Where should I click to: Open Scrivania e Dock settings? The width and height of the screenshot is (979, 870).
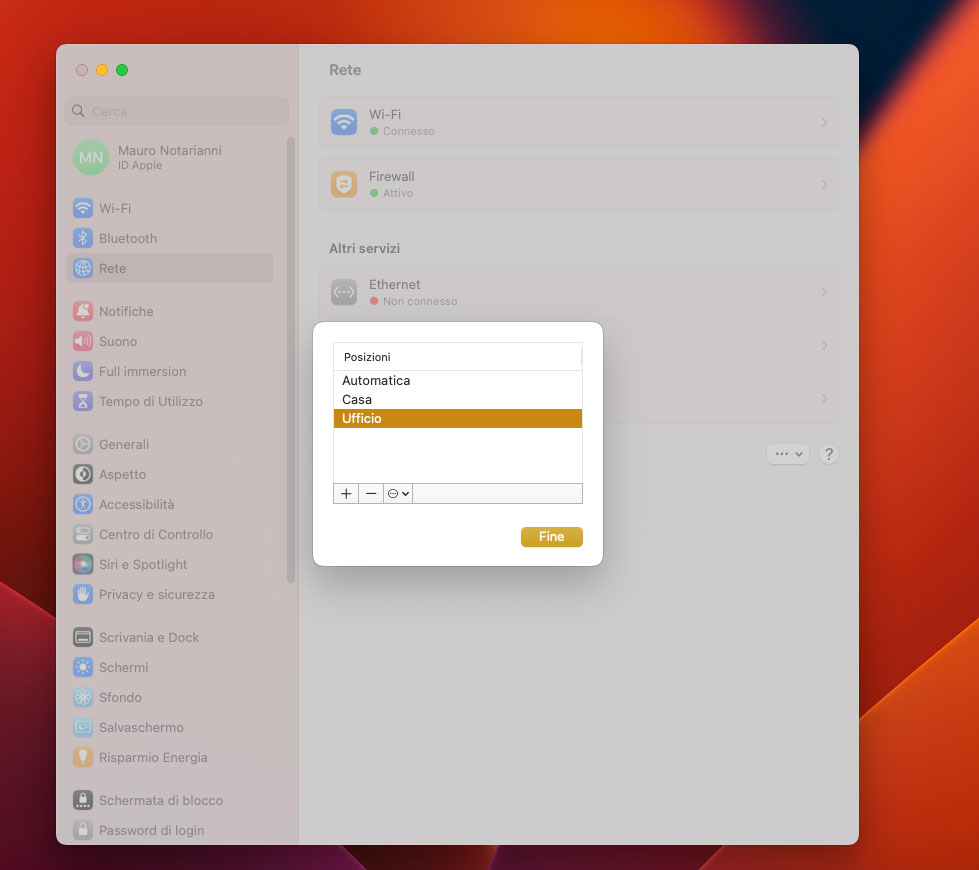[169, 637]
